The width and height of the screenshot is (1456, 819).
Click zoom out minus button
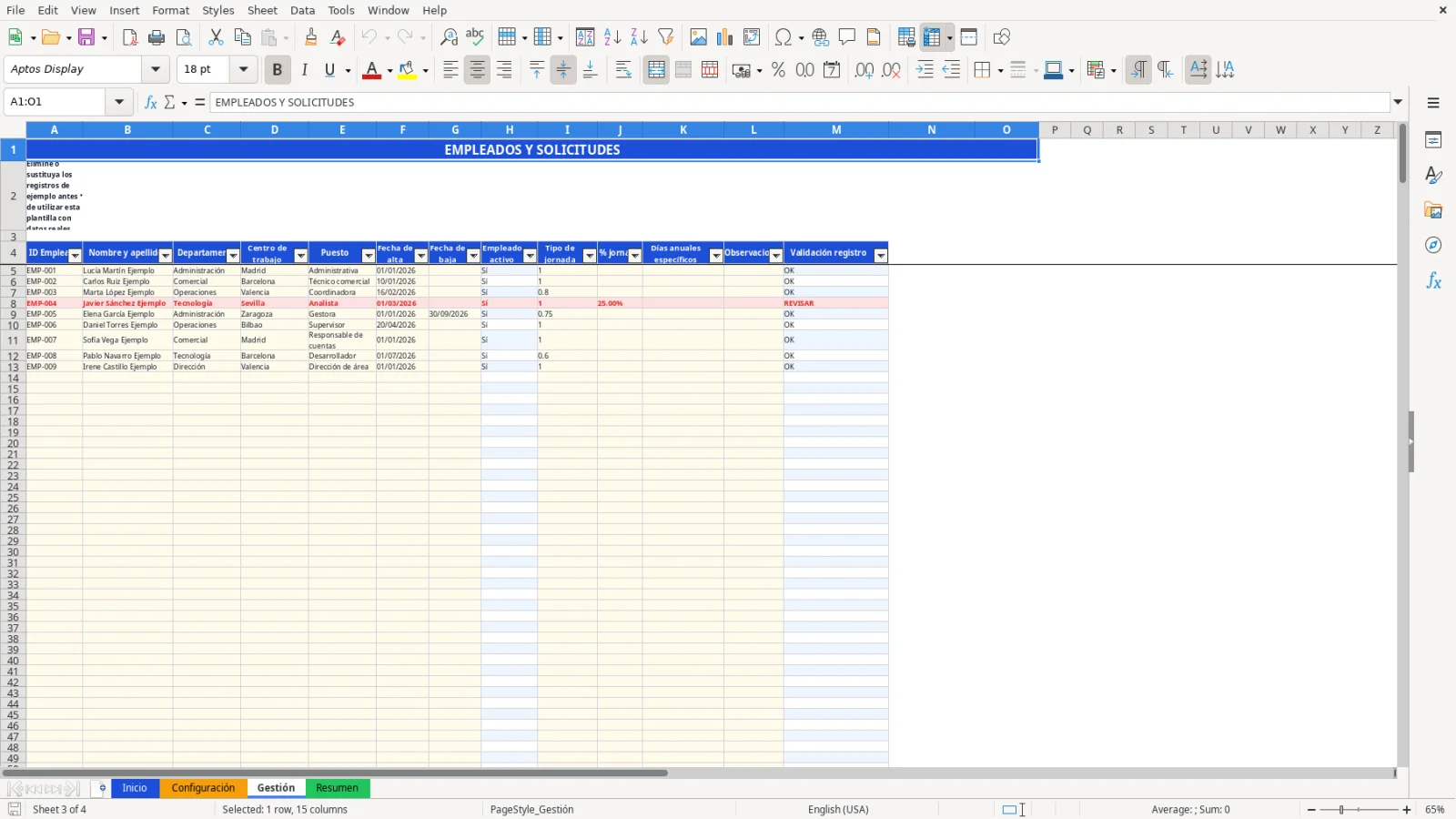coord(1311,810)
